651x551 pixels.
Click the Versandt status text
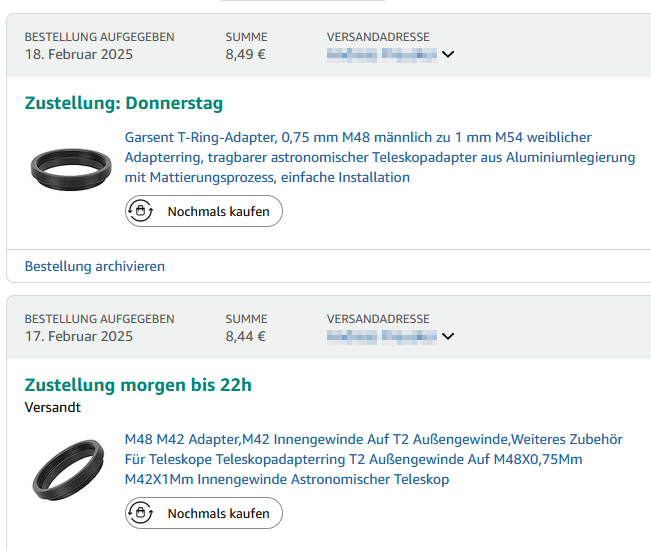pyautogui.click(x=53, y=407)
